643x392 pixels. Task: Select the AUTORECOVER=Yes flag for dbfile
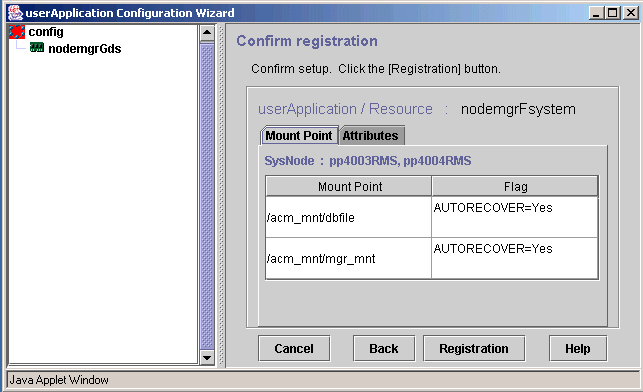[515, 217]
